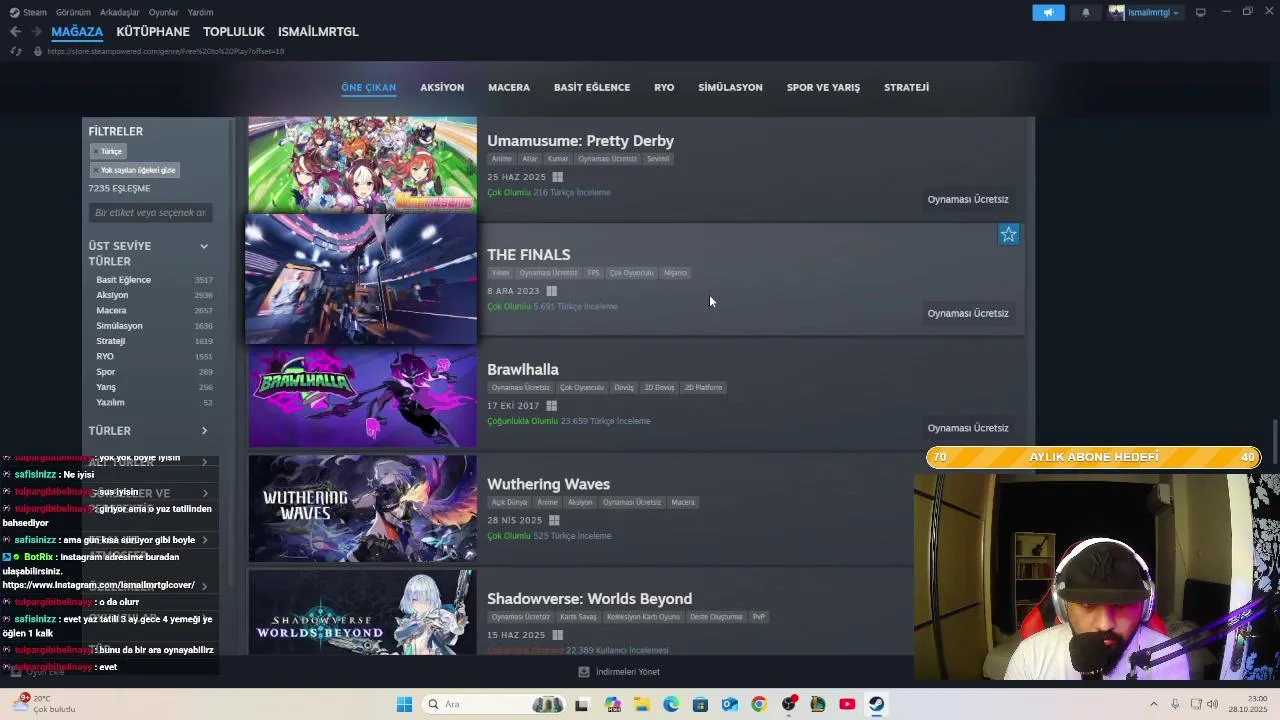Click the Windows taskbar search box
This screenshot has width=1280, height=720.
pyautogui.click(x=493, y=704)
